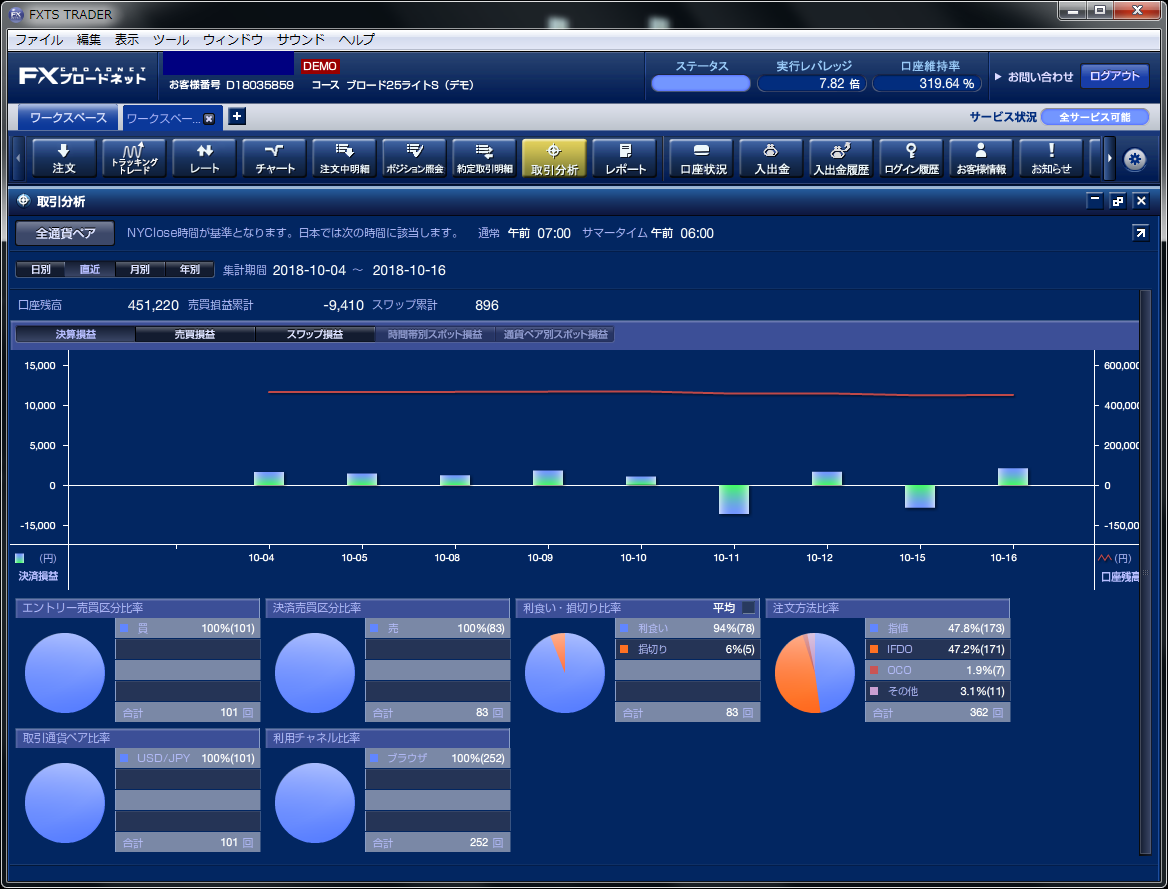This screenshot has height=889, width=1168.
Task: Open the 注文 order toolbar button
Action: (x=64, y=158)
